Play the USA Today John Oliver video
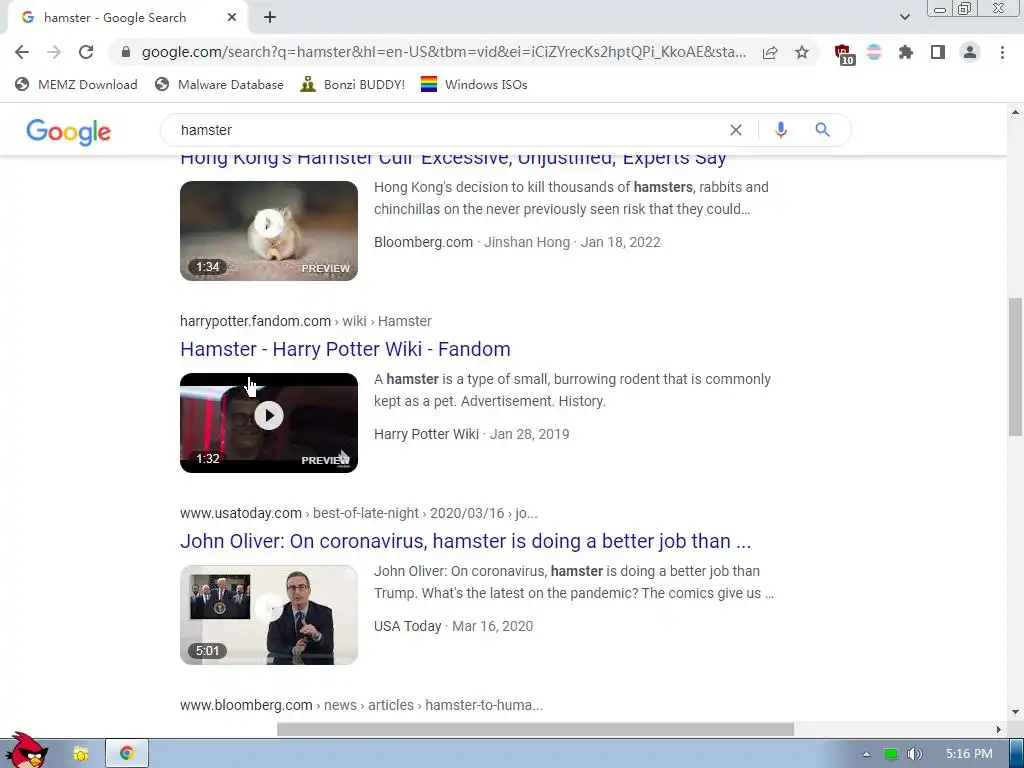This screenshot has height=768, width=1024. coord(269,615)
